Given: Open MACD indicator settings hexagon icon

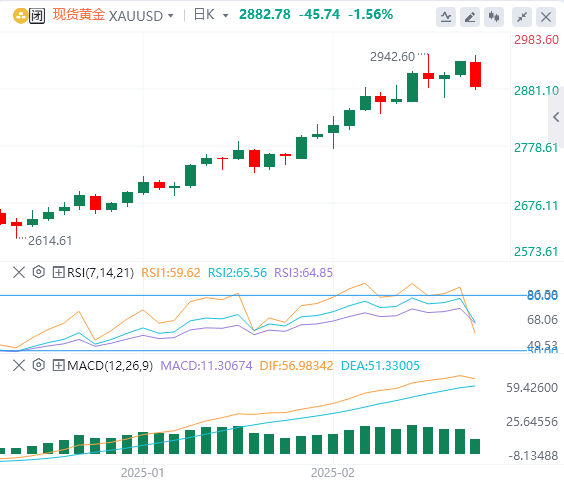Looking at the screenshot, I should [x=38, y=365].
